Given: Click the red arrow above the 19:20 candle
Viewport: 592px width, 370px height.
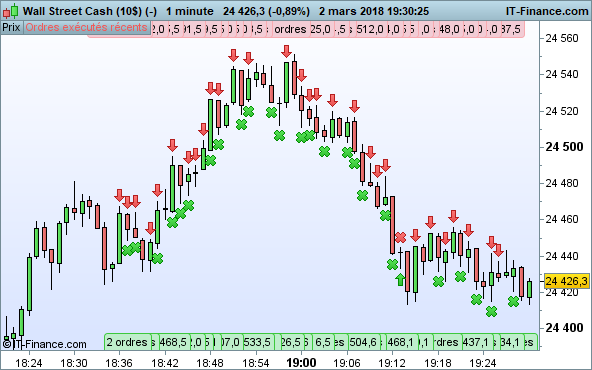Looking at the screenshot, I should coord(453,216).
